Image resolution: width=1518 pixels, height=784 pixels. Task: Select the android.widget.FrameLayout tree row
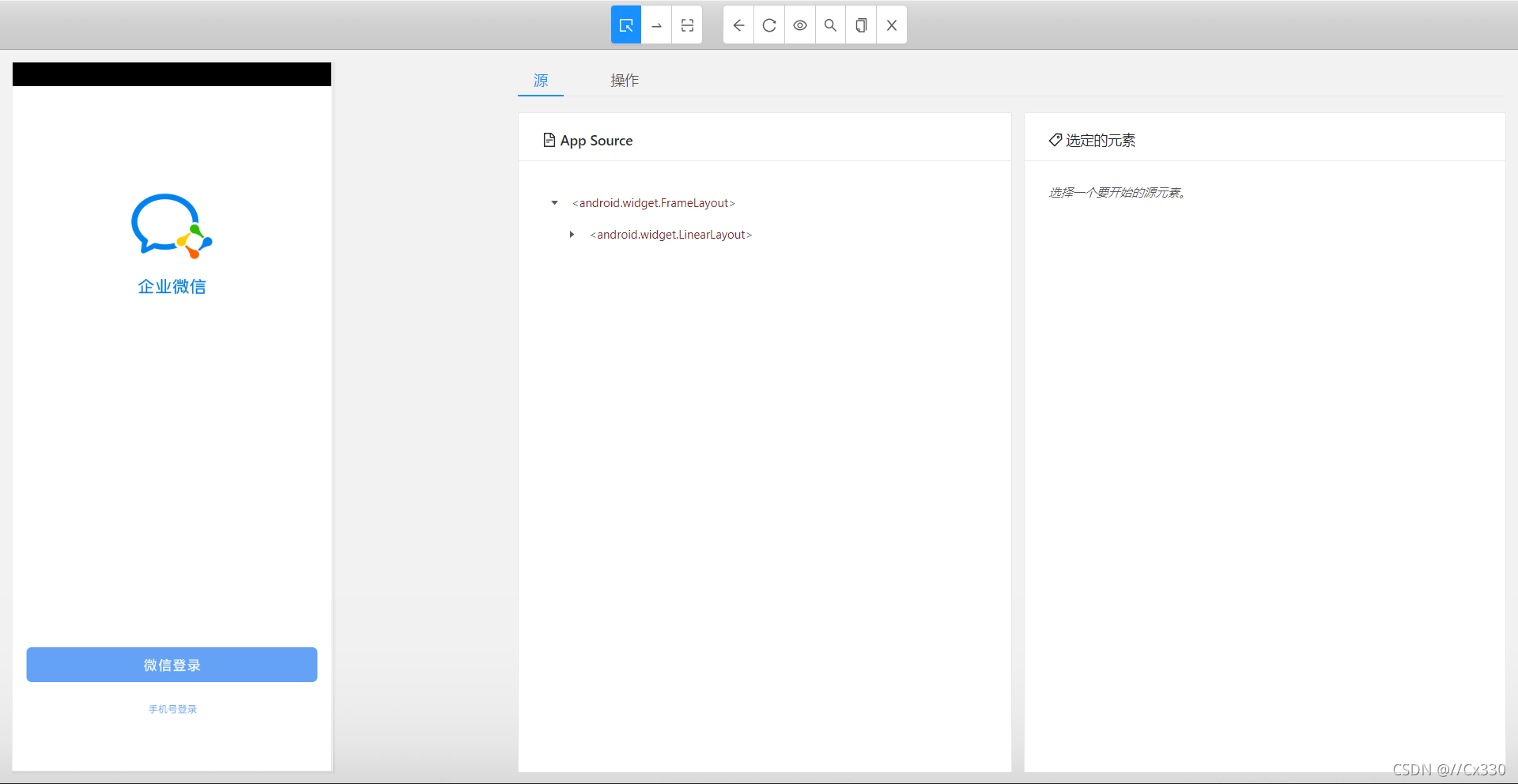(x=654, y=203)
